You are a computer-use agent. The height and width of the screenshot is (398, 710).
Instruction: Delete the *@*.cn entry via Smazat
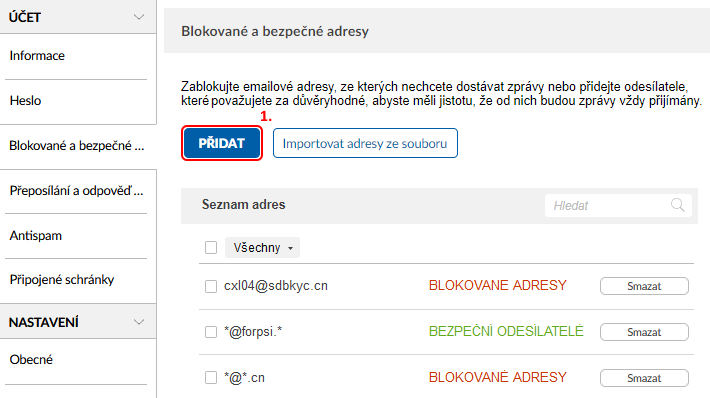tap(644, 378)
